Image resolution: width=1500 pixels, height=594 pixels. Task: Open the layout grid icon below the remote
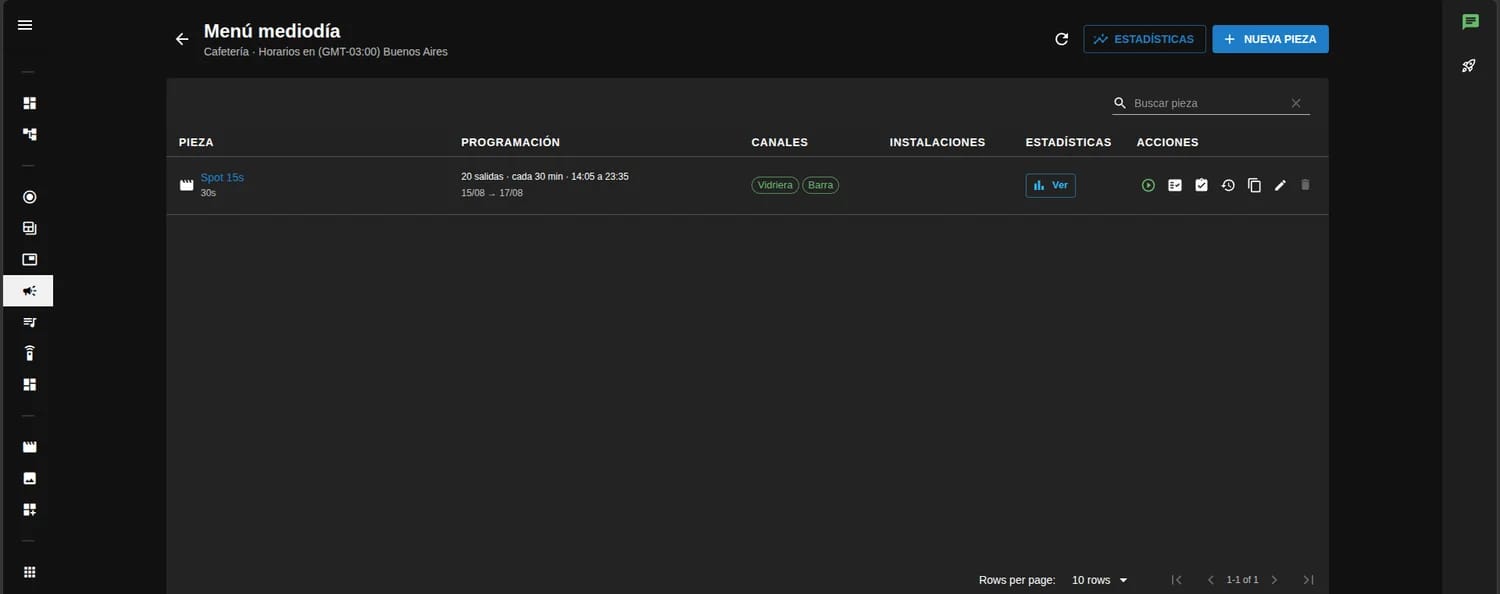click(29, 384)
